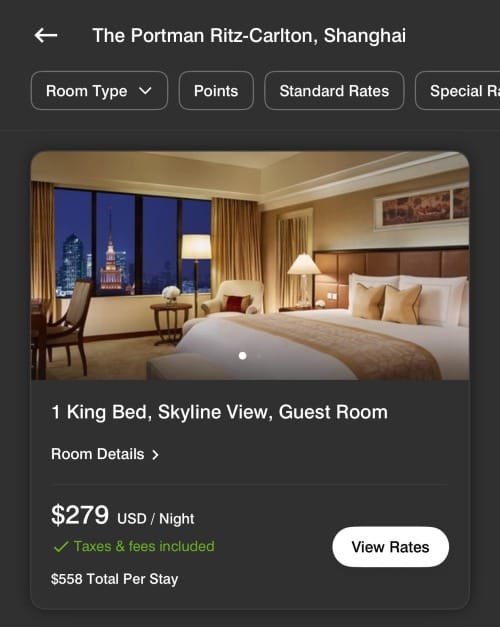Toggle the partially visible Special Rates chip
The width and height of the screenshot is (500, 627).
click(458, 90)
